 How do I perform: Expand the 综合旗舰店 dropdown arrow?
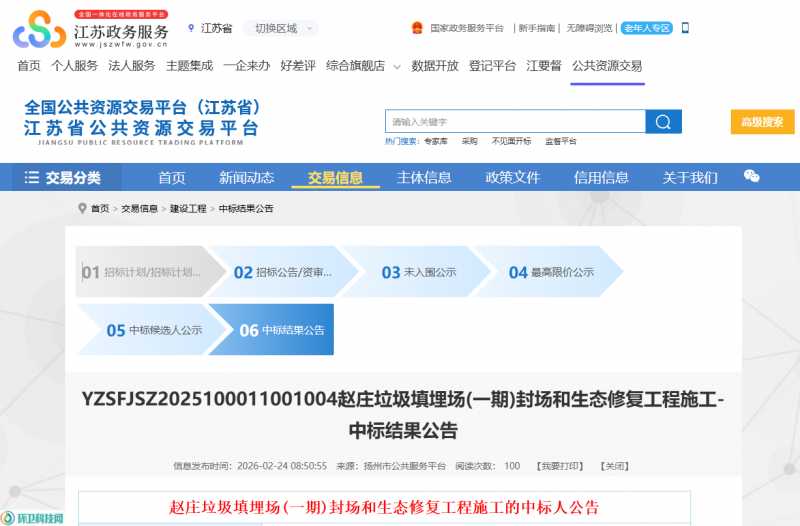[x=397, y=67]
